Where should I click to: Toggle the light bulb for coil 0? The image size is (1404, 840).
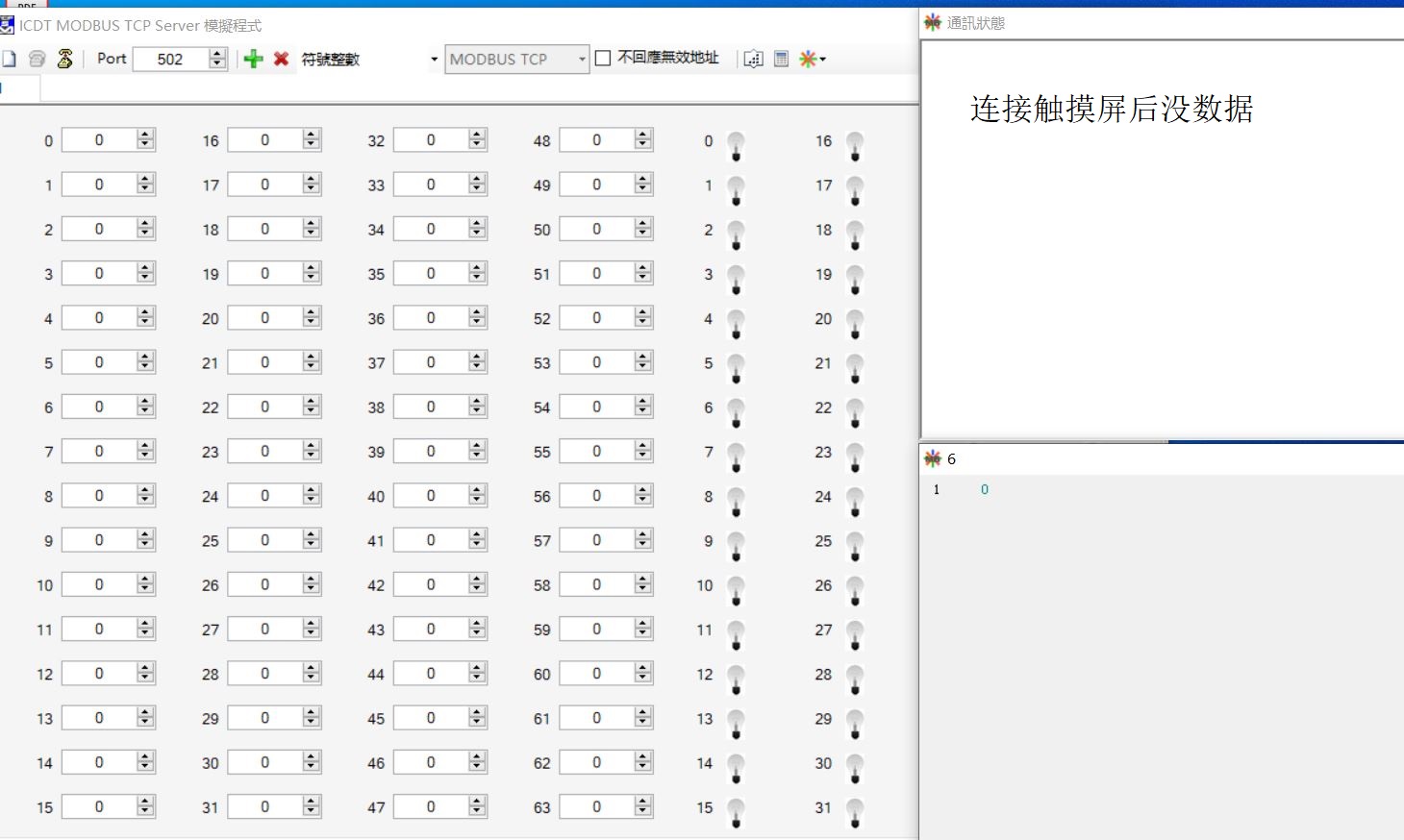[x=736, y=145]
